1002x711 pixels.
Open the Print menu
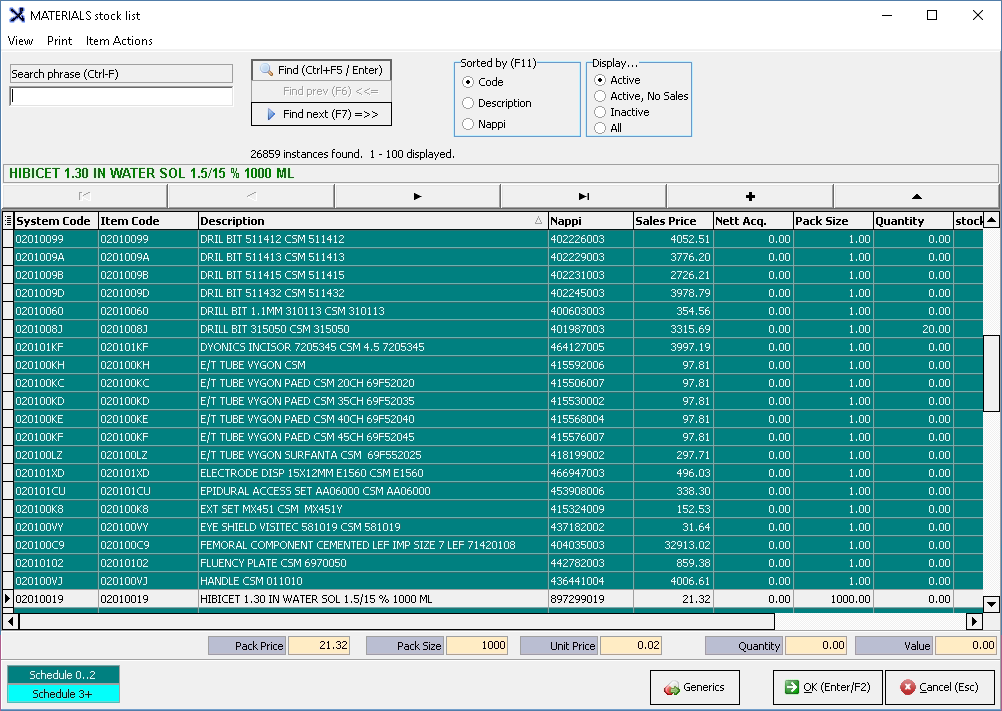59,41
